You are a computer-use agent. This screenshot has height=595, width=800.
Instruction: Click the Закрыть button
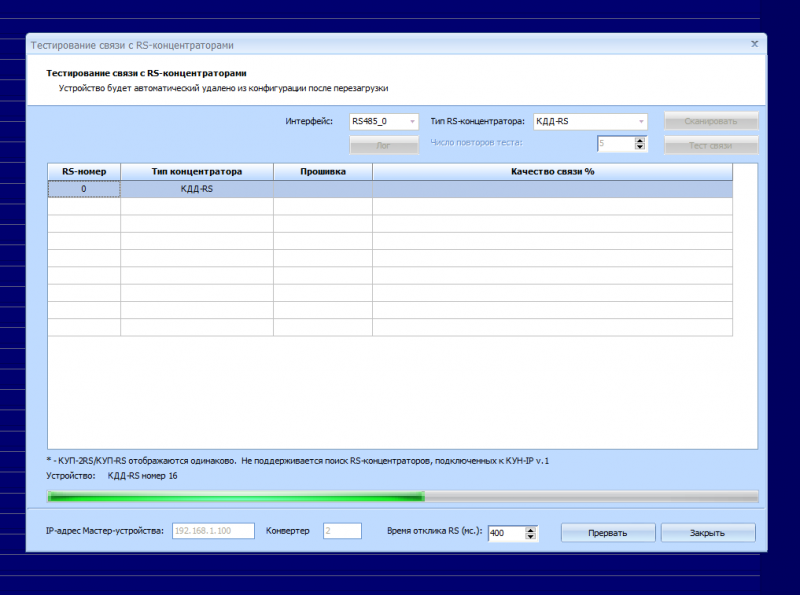coord(706,532)
